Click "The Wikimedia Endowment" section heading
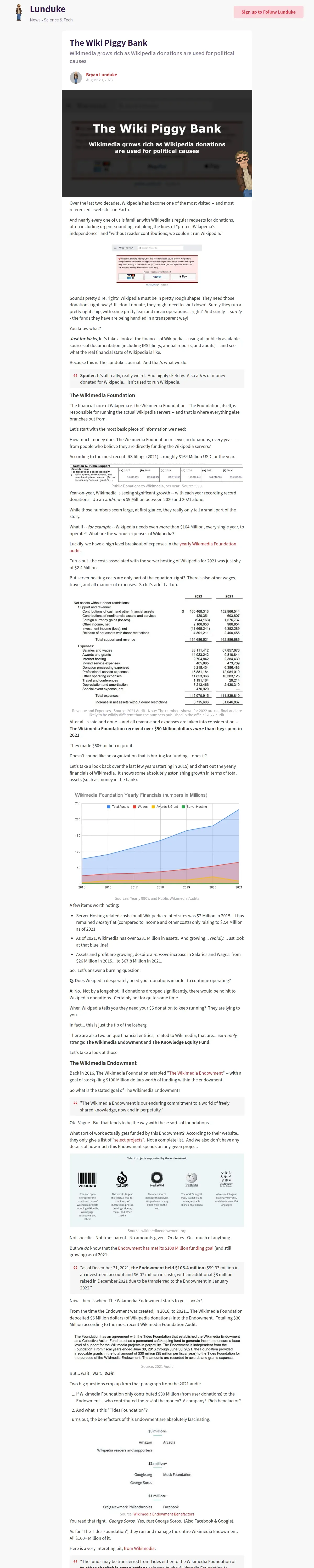Image resolution: width=314 pixels, height=1568 pixels. tap(103, 1063)
